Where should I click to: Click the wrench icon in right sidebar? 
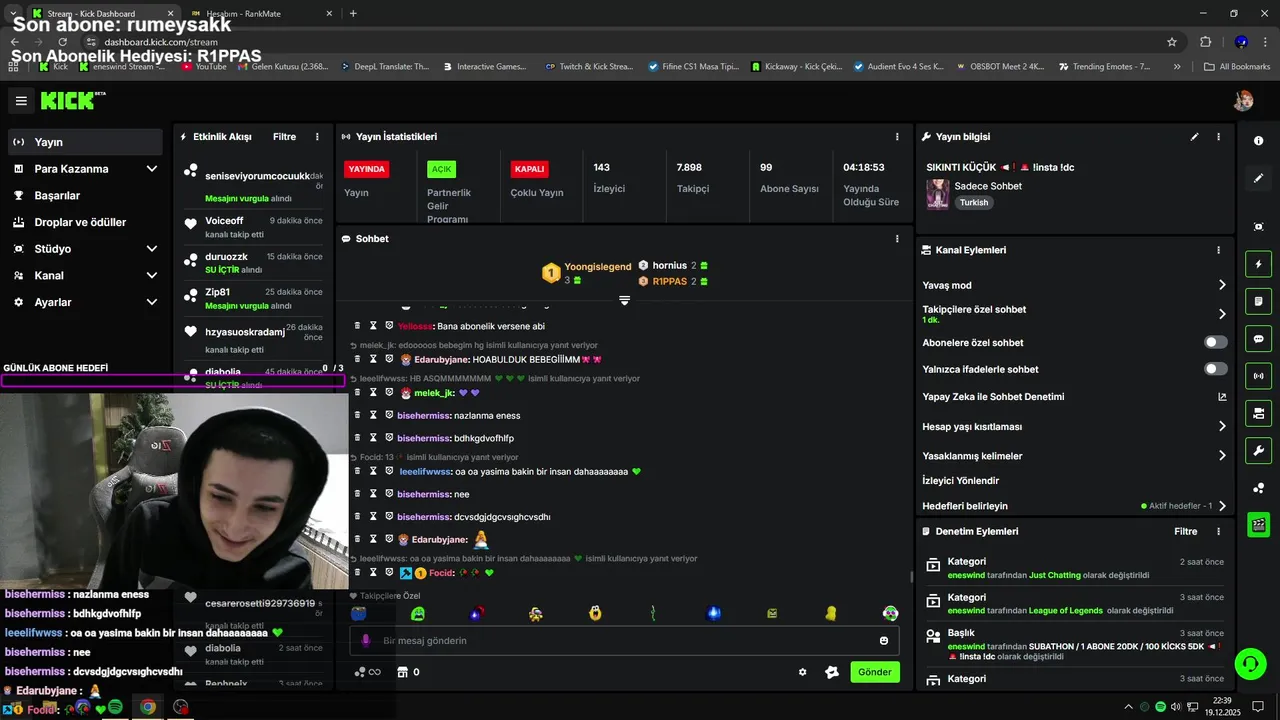1258,450
